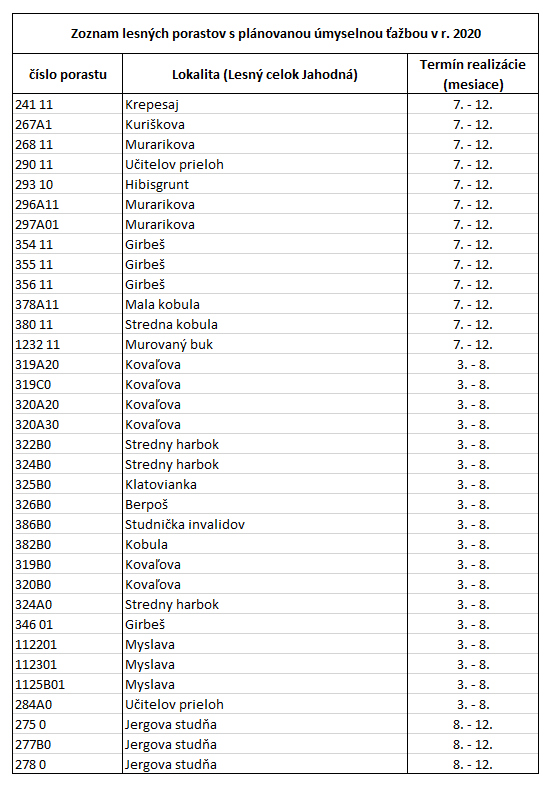551x786 pixels.
Task: Click the 'číslo porastu' column header
Action: 68,74
